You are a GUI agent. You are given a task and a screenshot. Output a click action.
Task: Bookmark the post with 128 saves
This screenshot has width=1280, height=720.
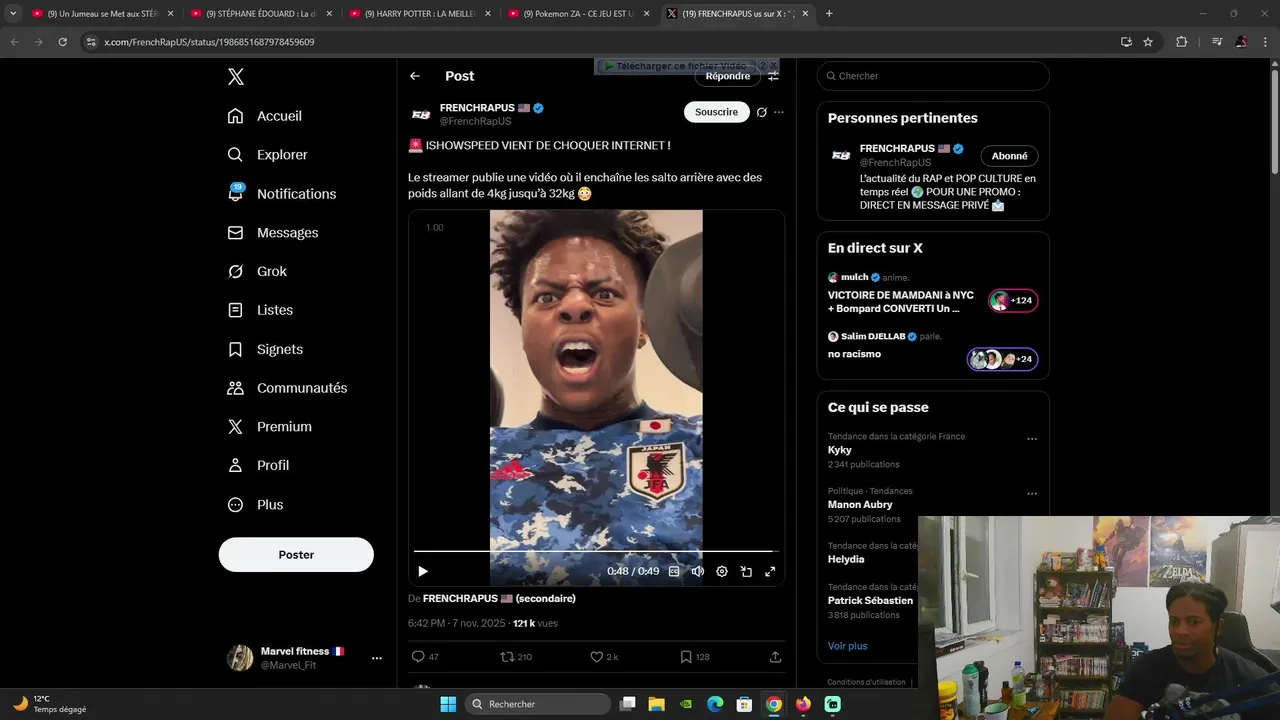(x=695, y=657)
